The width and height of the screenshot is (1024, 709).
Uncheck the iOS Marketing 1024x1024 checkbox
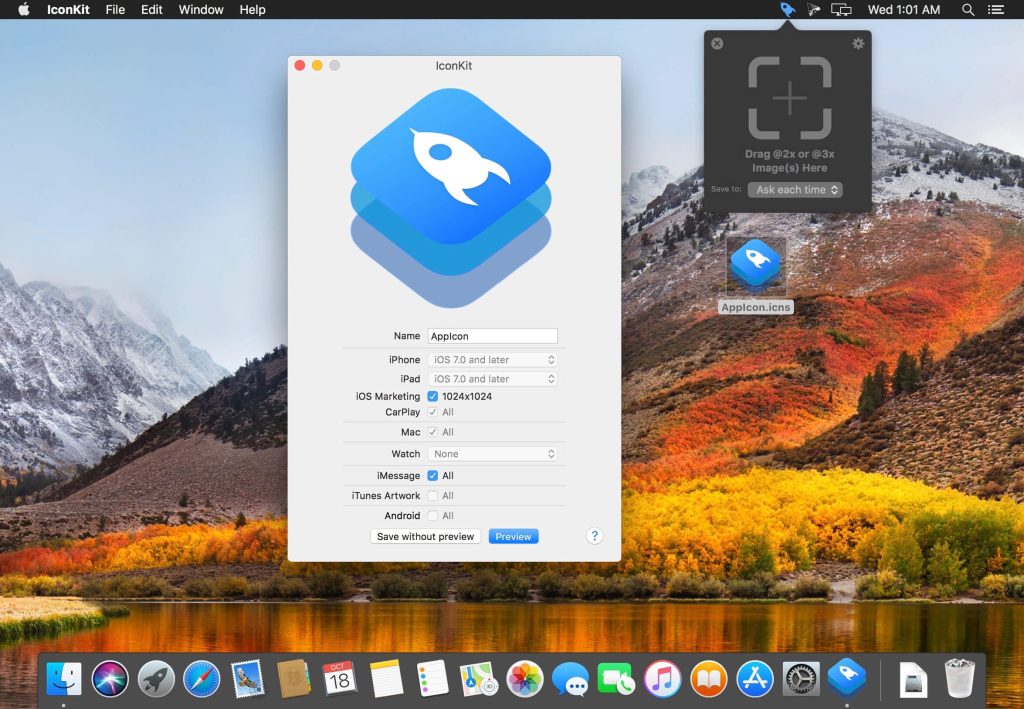tap(433, 396)
